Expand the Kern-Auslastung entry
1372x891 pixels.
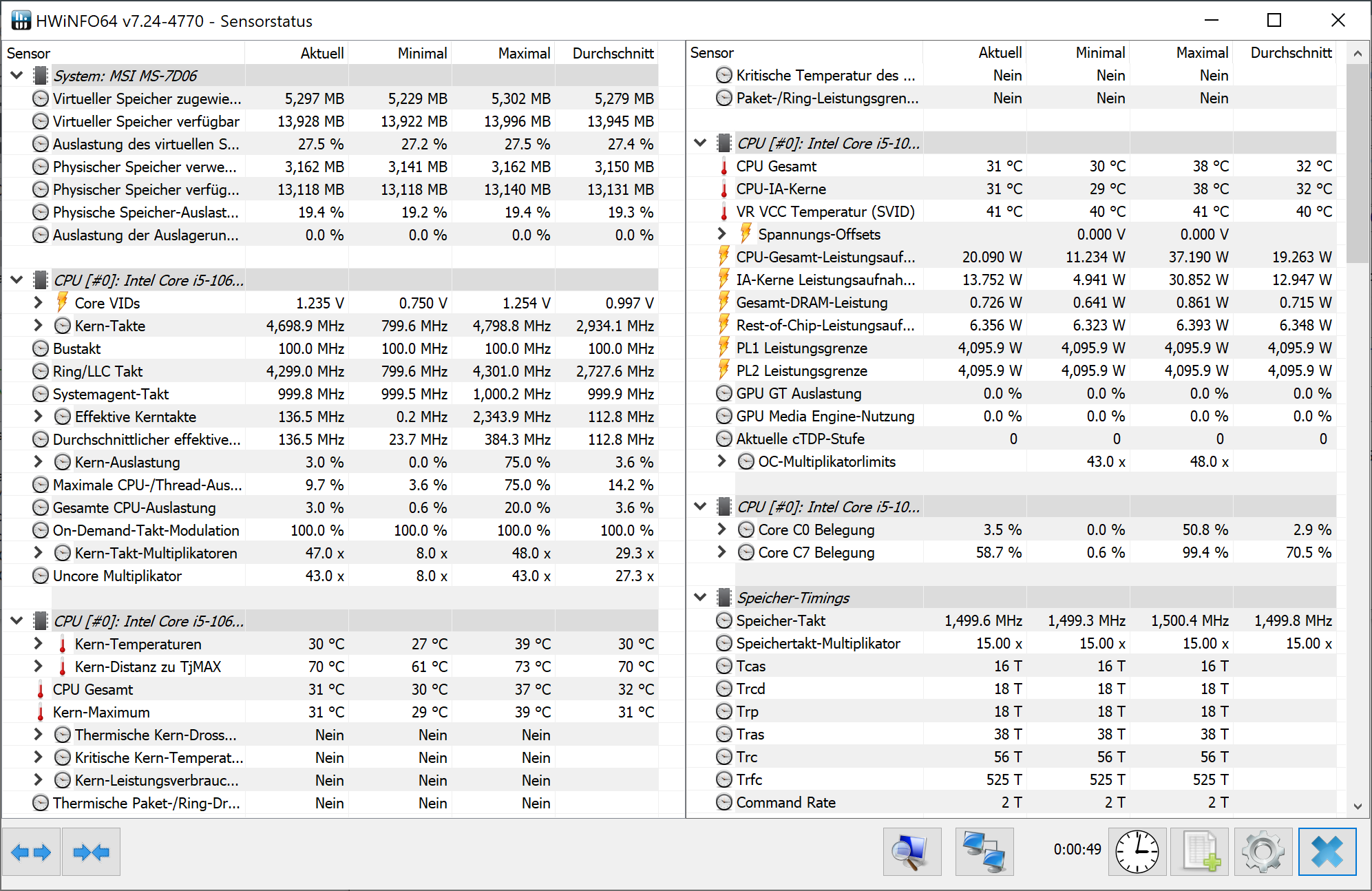tap(39, 461)
